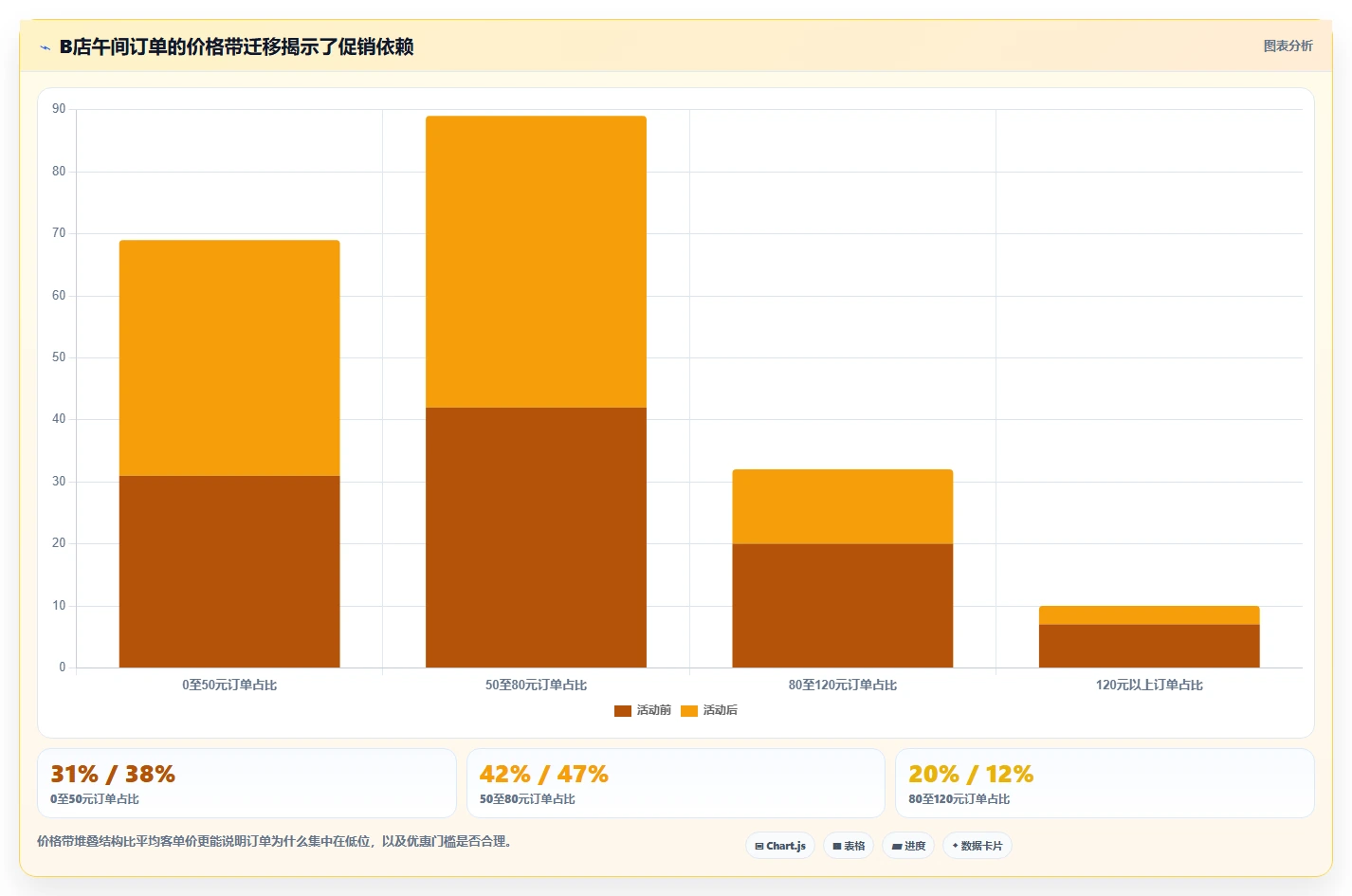Click the 图表分析 tag in header
This screenshot has width=1352, height=896.
1288,46
